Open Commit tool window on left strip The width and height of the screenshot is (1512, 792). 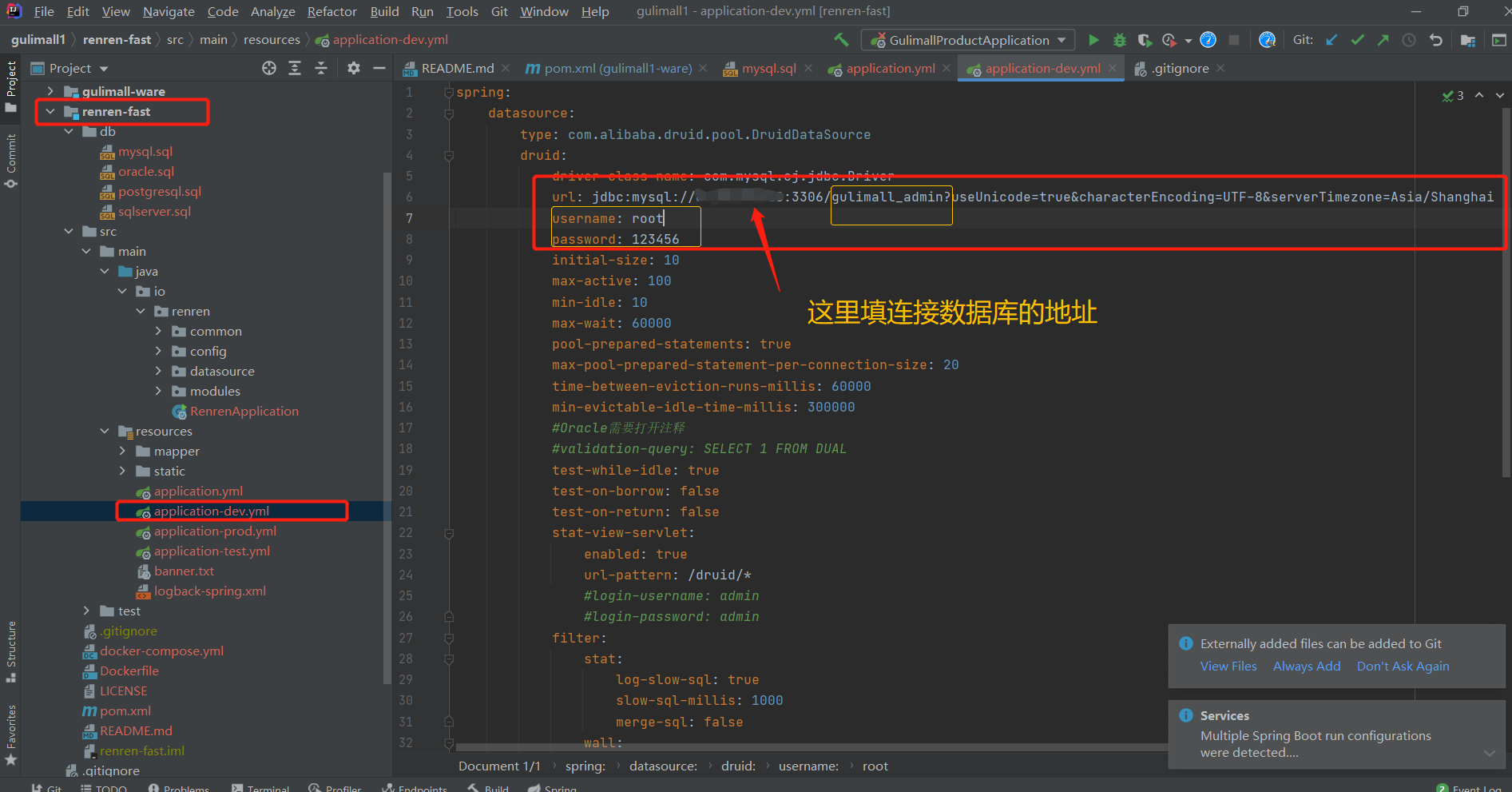click(10, 161)
